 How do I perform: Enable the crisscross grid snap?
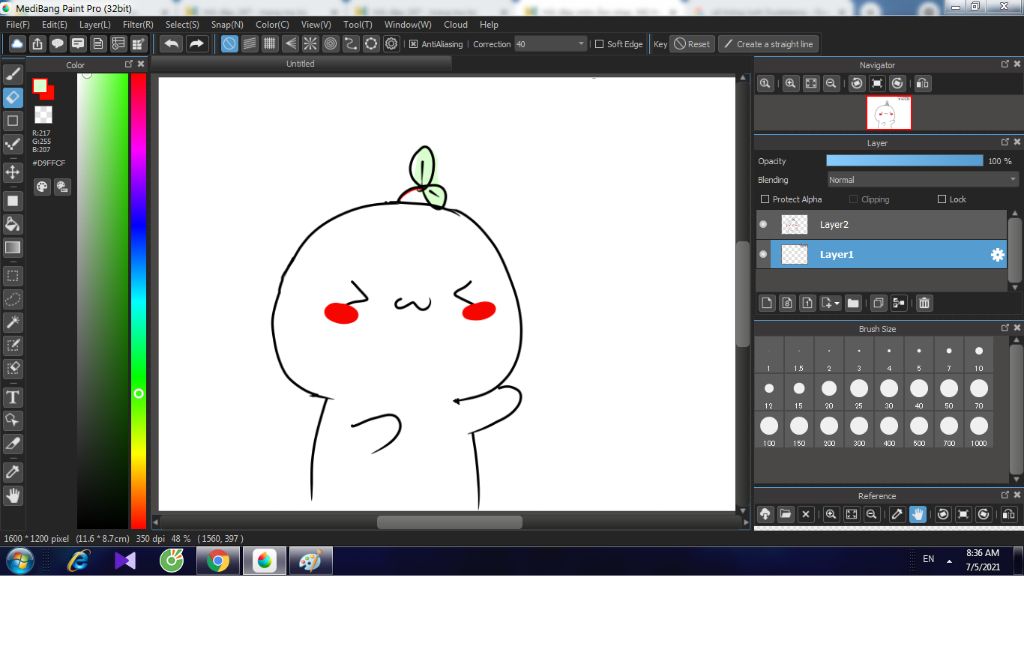[x=270, y=44]
